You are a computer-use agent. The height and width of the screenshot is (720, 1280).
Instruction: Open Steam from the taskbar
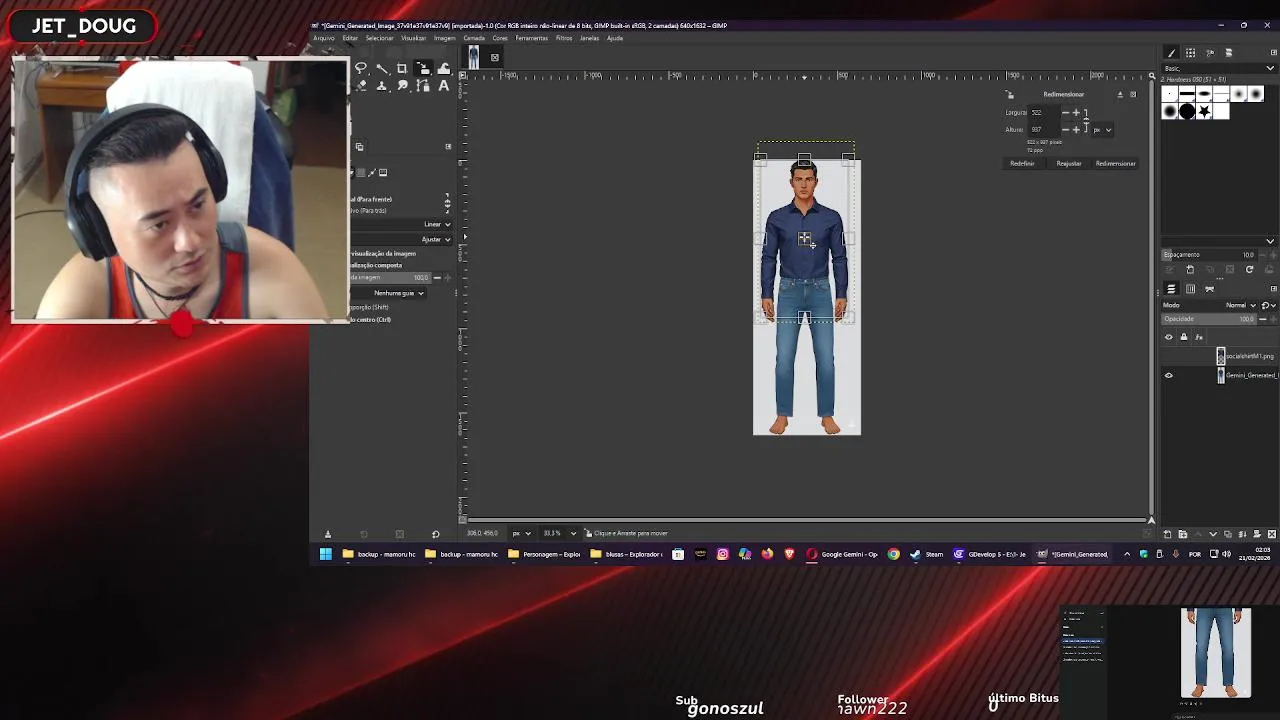pyautogui.click(x=927, y=554)
